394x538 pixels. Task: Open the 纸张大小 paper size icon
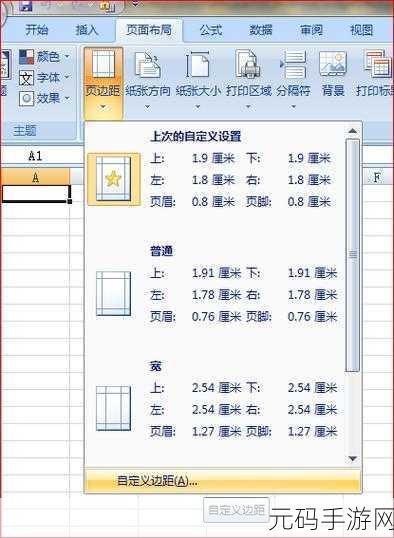tap(198, 65)
